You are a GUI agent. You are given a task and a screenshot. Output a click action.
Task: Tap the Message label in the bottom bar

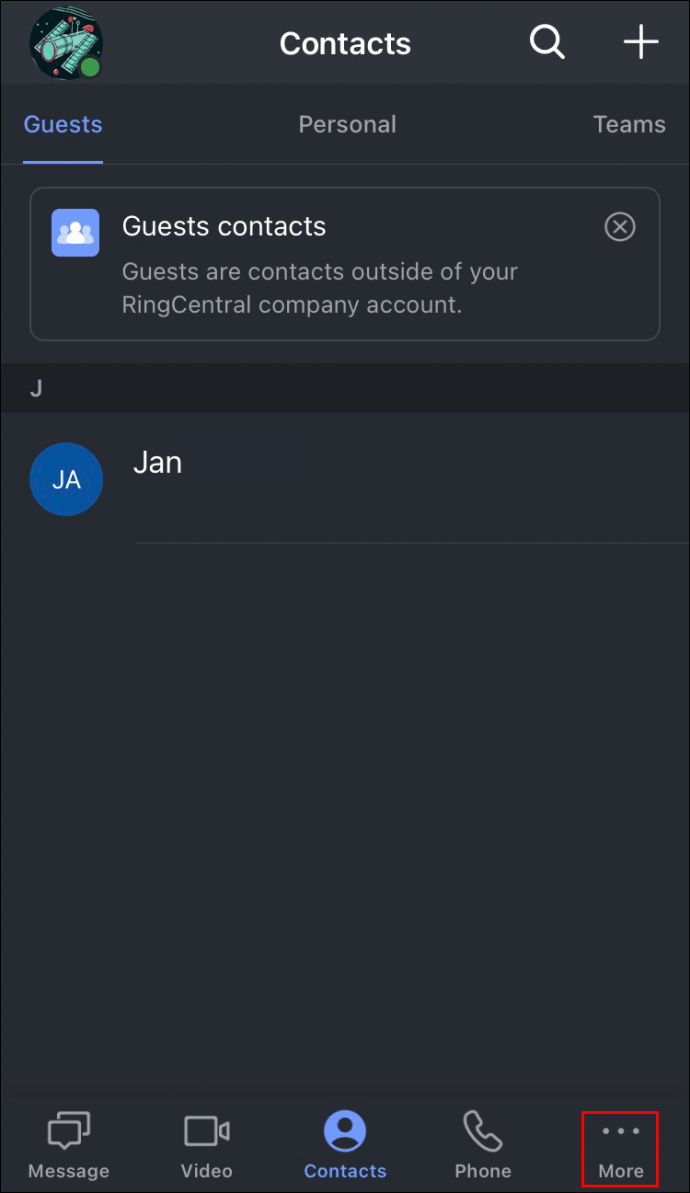[x=67, y=1170]
